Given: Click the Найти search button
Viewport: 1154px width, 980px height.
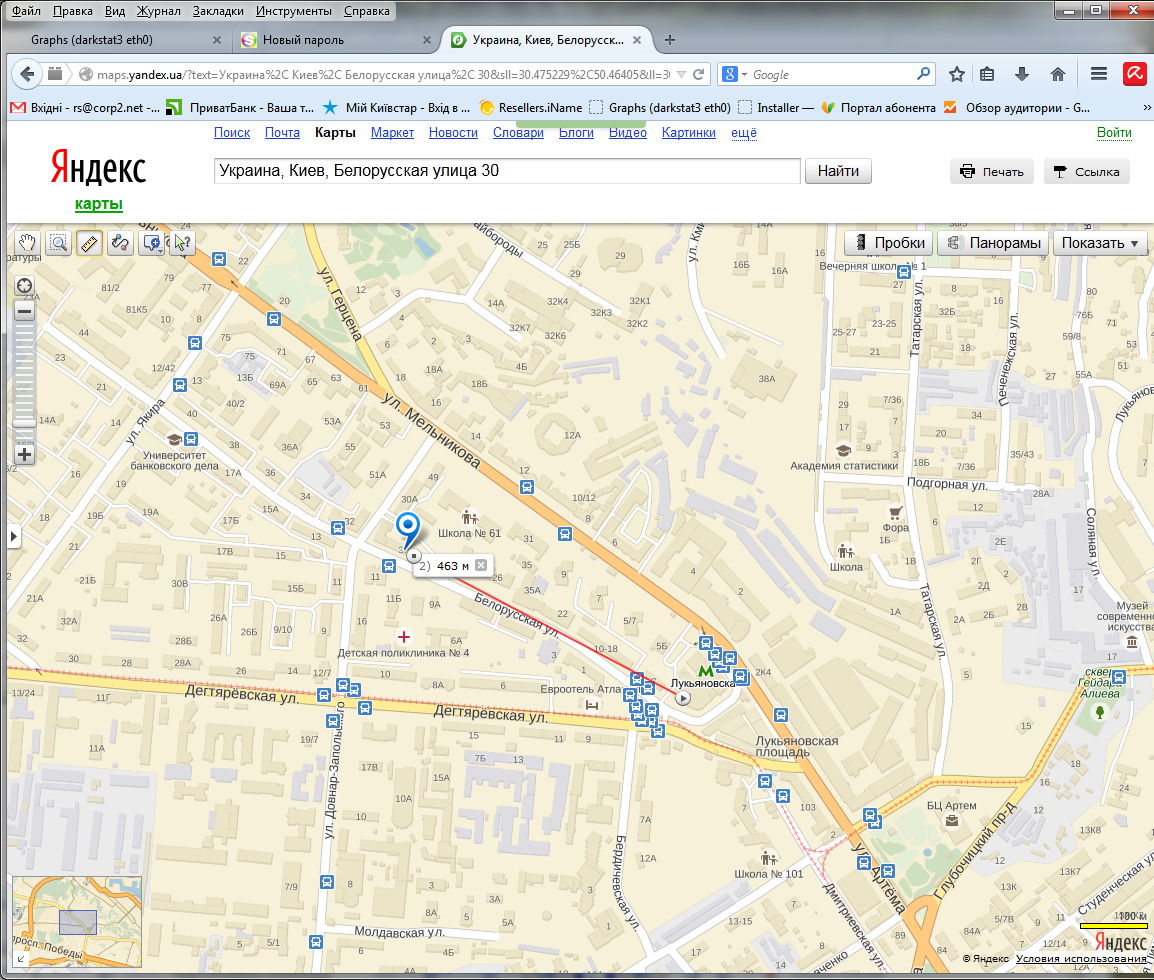Looking at the screenshot, I should (x=838, y=171).
